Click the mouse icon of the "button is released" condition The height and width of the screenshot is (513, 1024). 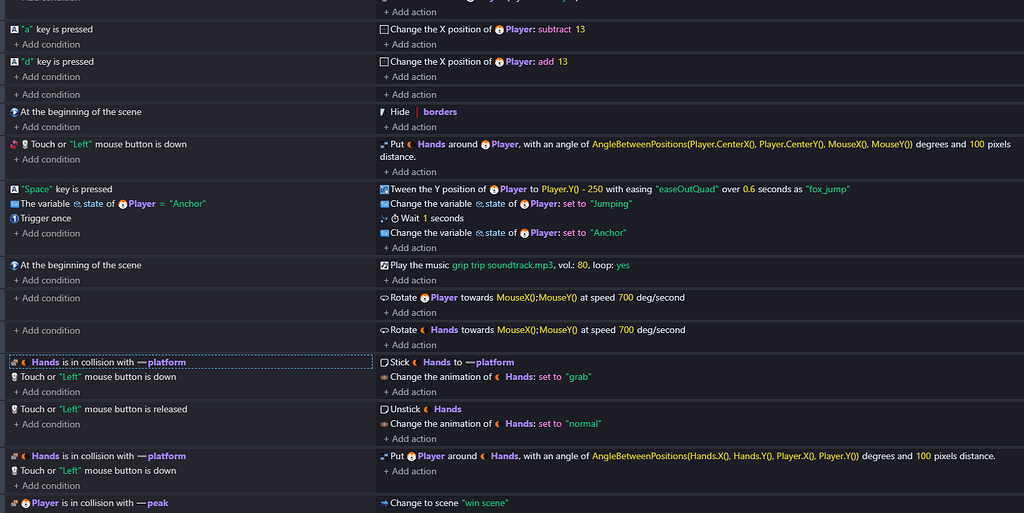coord(14,409)
